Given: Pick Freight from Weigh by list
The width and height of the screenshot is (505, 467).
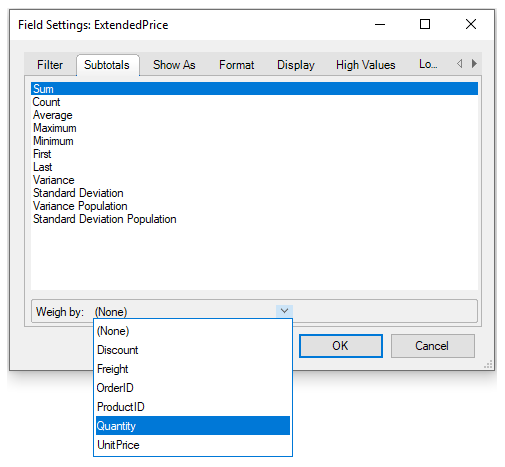Looking at the screenshot, I should [x=193, y=369].
